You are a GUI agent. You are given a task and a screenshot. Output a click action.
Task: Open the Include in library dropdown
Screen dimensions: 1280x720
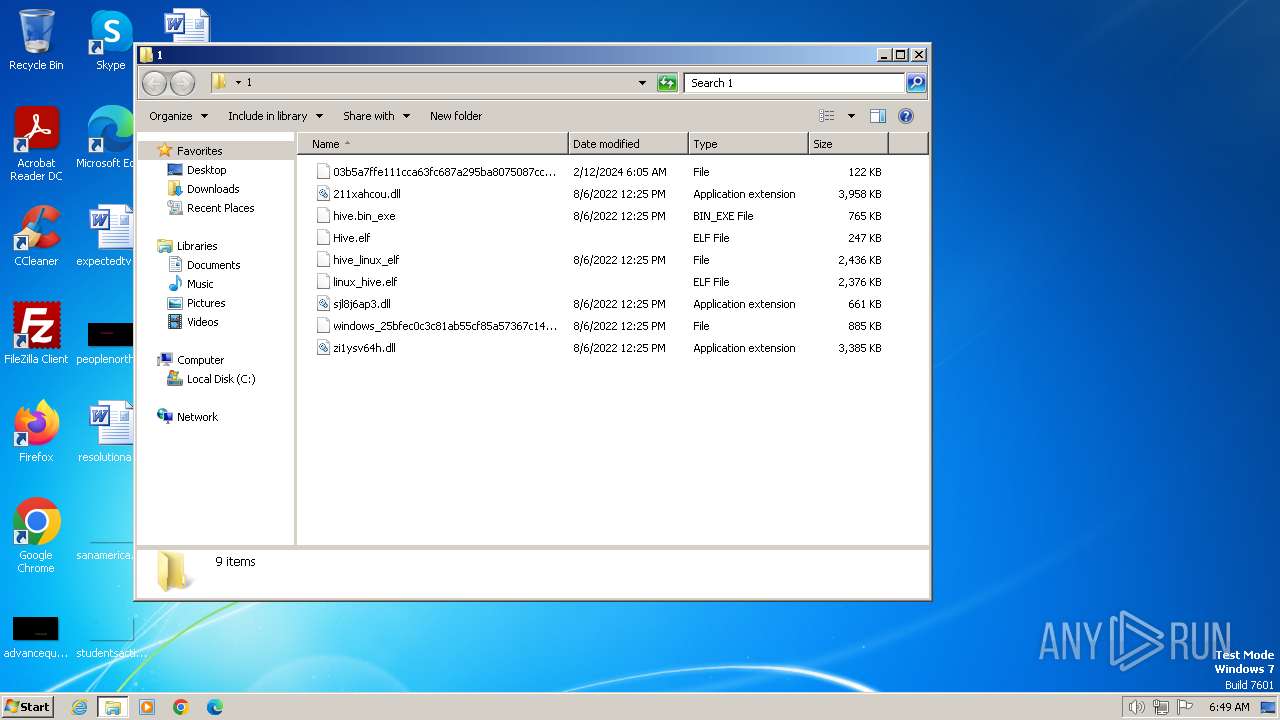[275, 116]
